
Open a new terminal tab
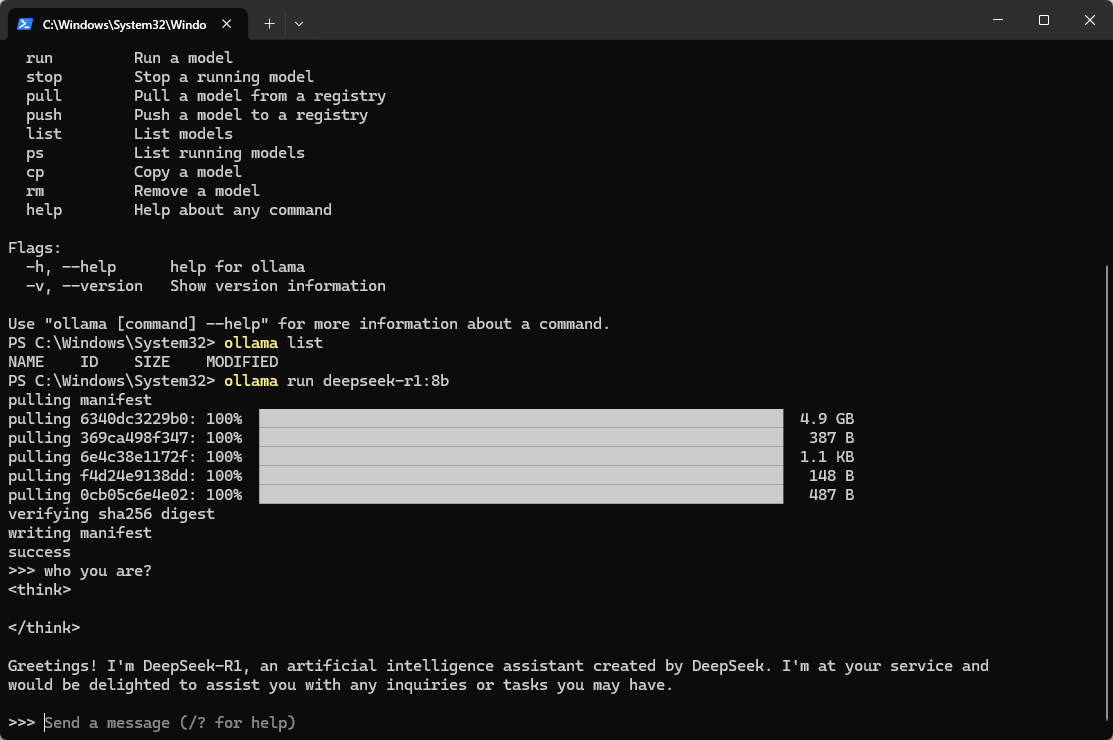pyautogui.click(x=269, y=24)
